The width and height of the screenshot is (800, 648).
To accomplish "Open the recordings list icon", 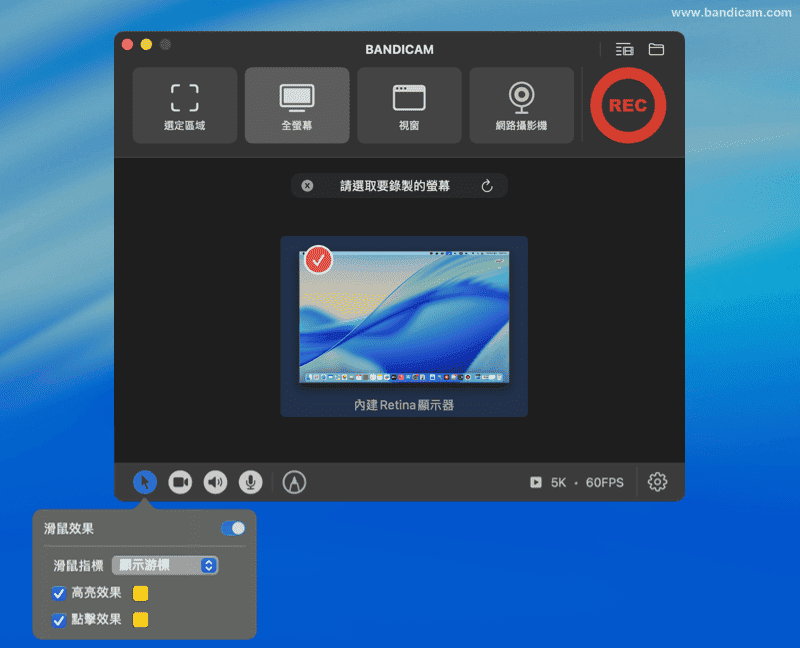I will (624, 49).
